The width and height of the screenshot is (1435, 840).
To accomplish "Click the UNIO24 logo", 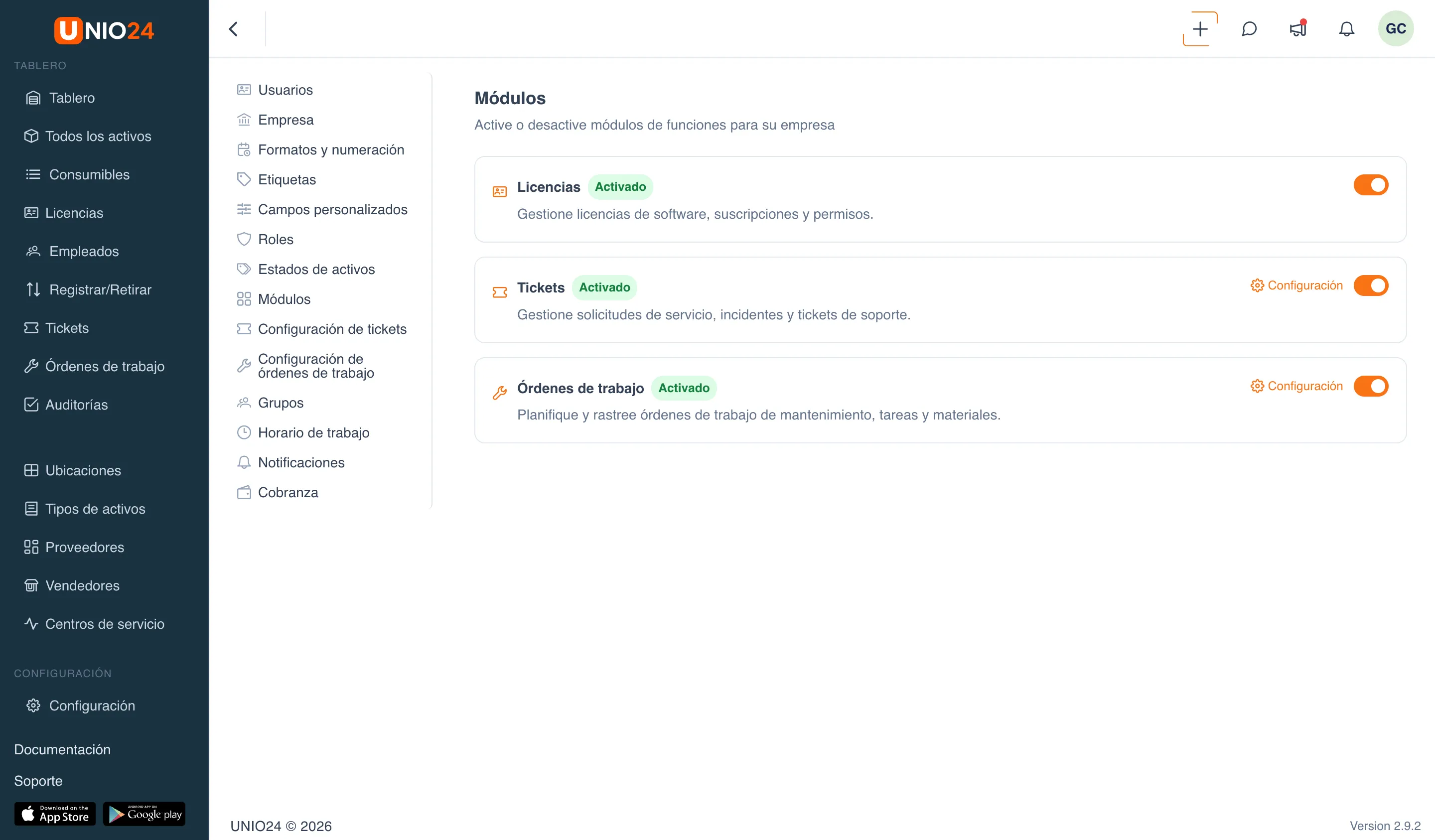I will coord(104,30).
